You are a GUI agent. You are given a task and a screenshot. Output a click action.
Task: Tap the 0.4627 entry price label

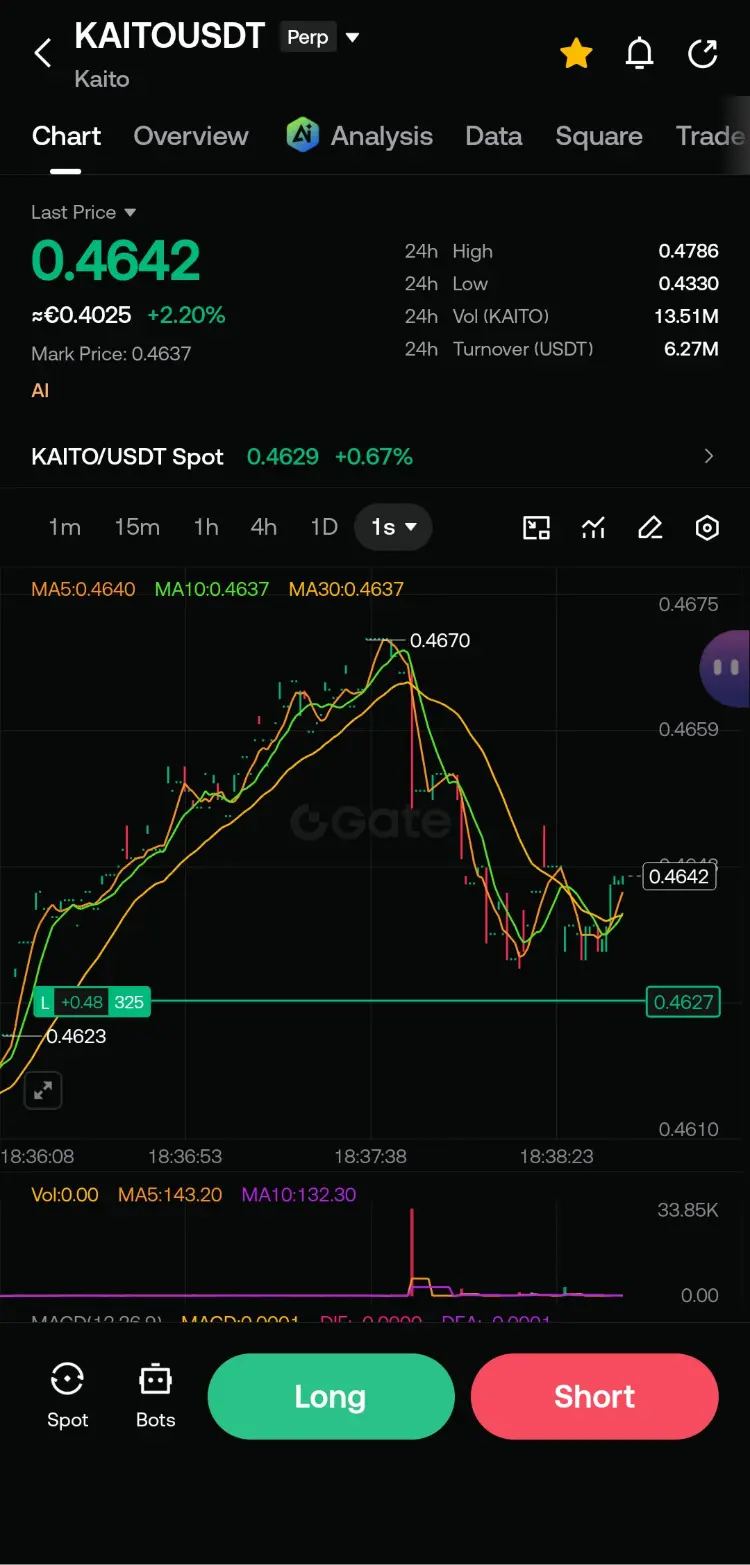pos(684,1002)
